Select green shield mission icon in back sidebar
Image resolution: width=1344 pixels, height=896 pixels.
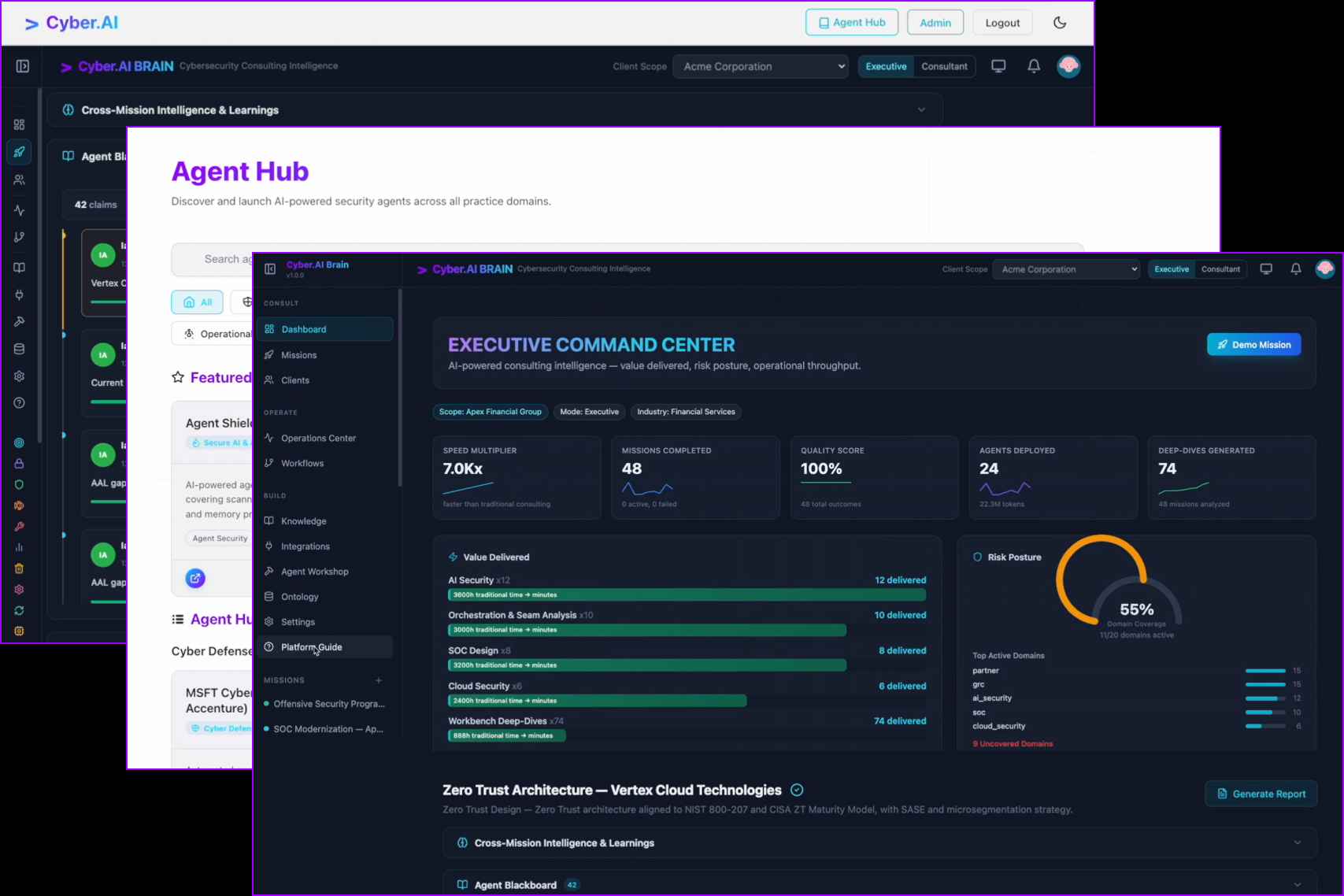click(x=19, y=484)
